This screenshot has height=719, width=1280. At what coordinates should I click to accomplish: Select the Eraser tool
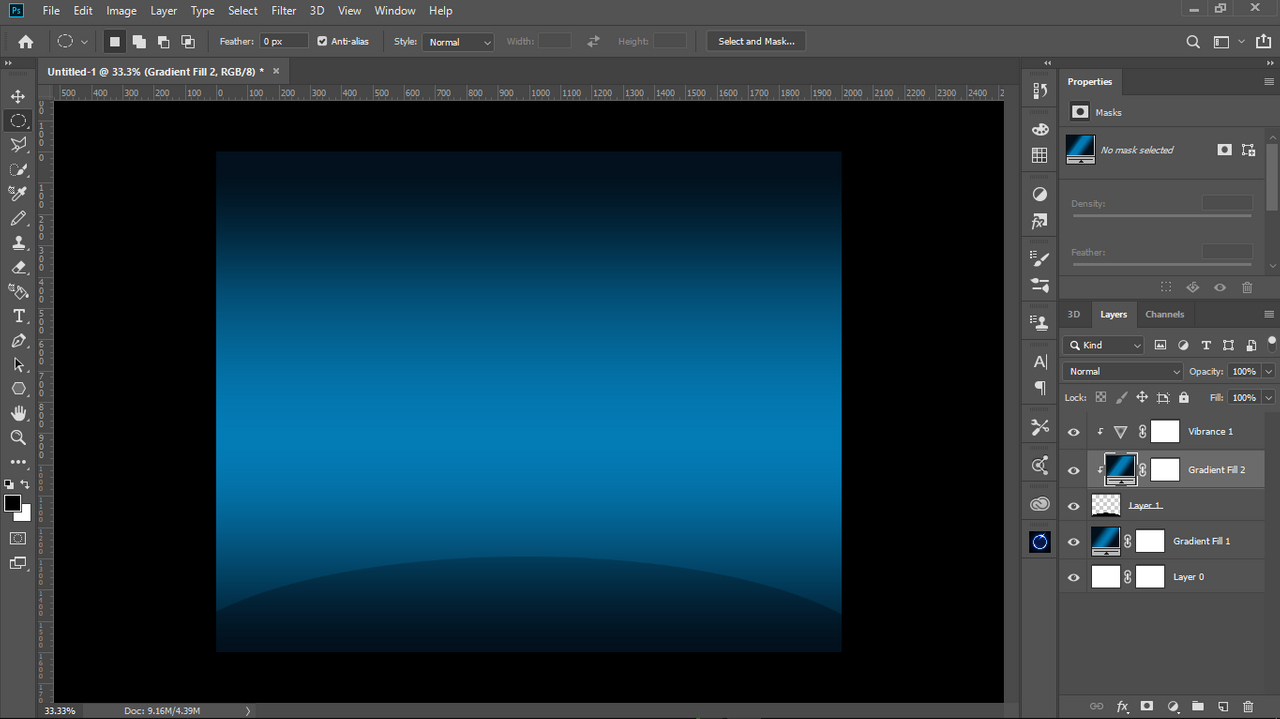click(x=18, y=267)
